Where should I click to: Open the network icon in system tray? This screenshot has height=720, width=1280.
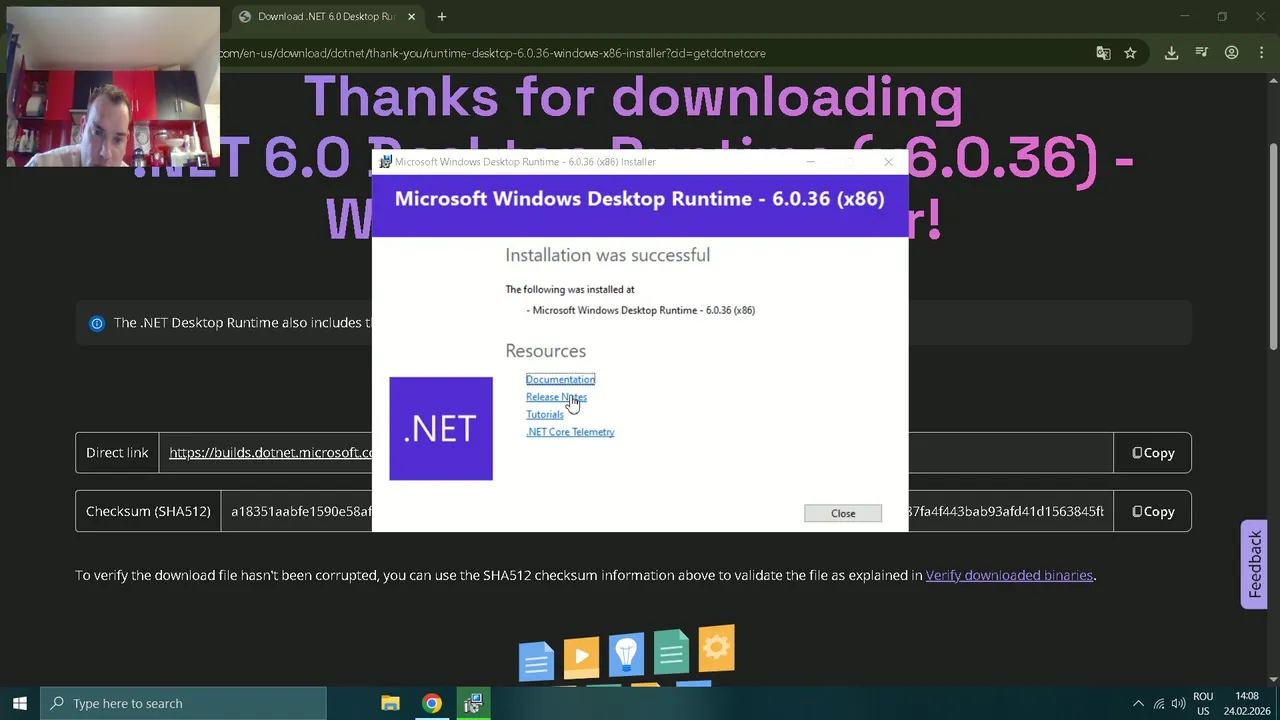1159,703
